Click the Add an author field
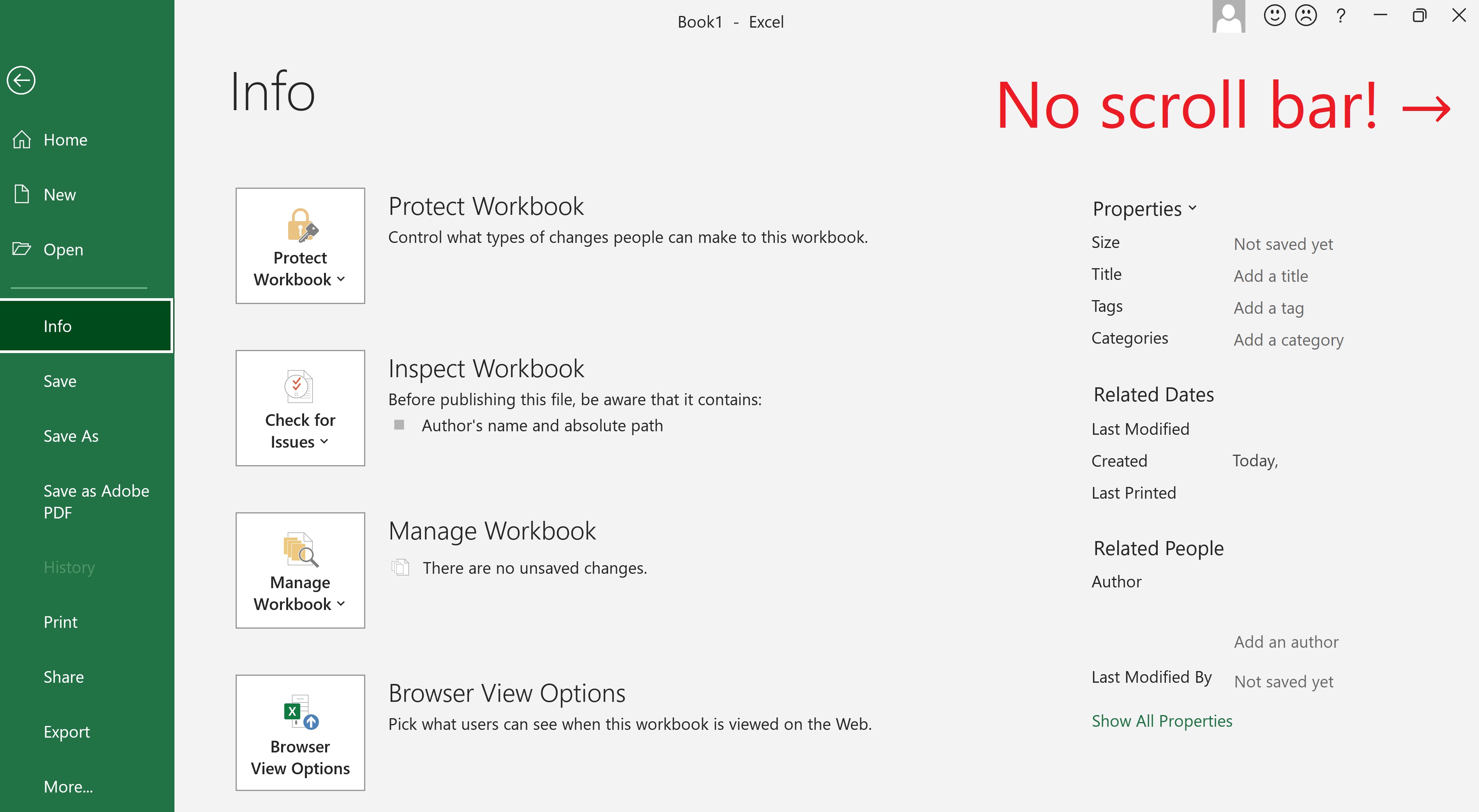 pyautogui.click(x=1286, y=642)
